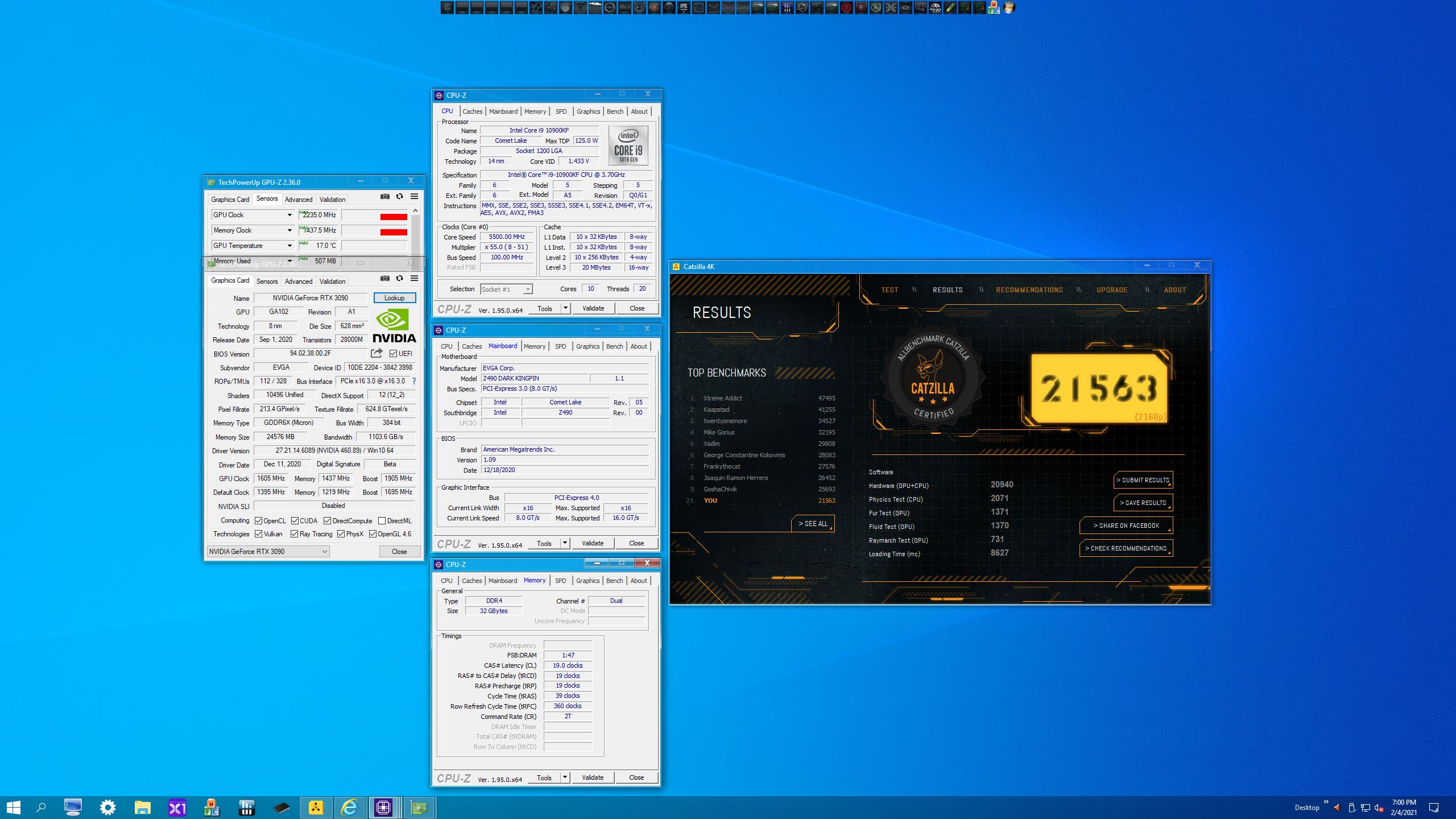The width and height of the screenshot is (1456, 819).
Task: Expand the Tools arrow in CPU-Z Memory window
Action: (565, 777)
